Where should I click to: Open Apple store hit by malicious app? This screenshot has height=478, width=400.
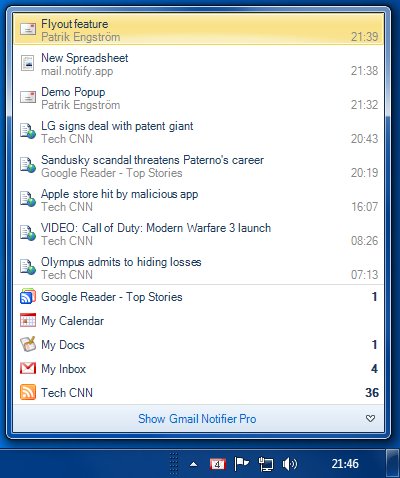click(x=199, y=199)
